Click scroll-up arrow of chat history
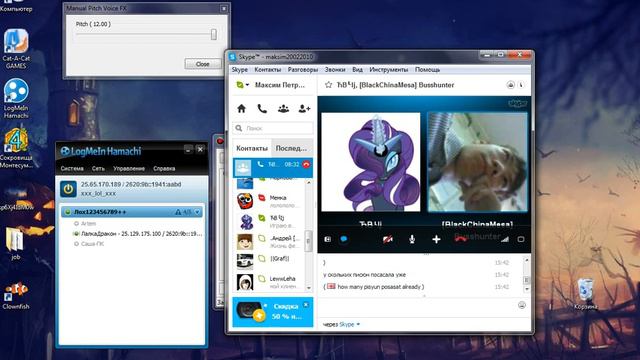The height and width of the screenshot is (360, 640). 527,260
